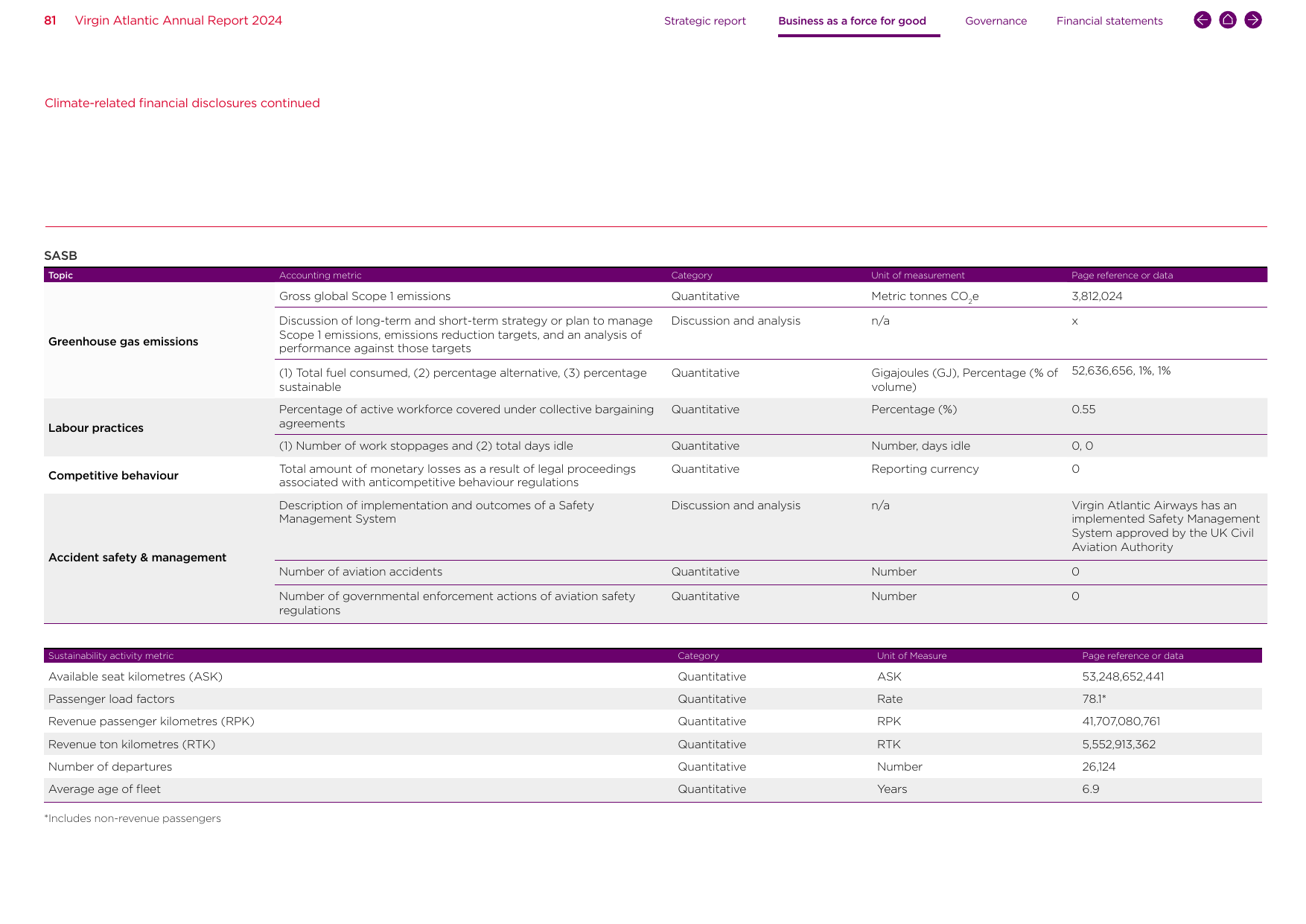This screenshot has height=924, width=1306.
Task: Click Accident safety & management topic cell
Action: [x=137, y=558]
